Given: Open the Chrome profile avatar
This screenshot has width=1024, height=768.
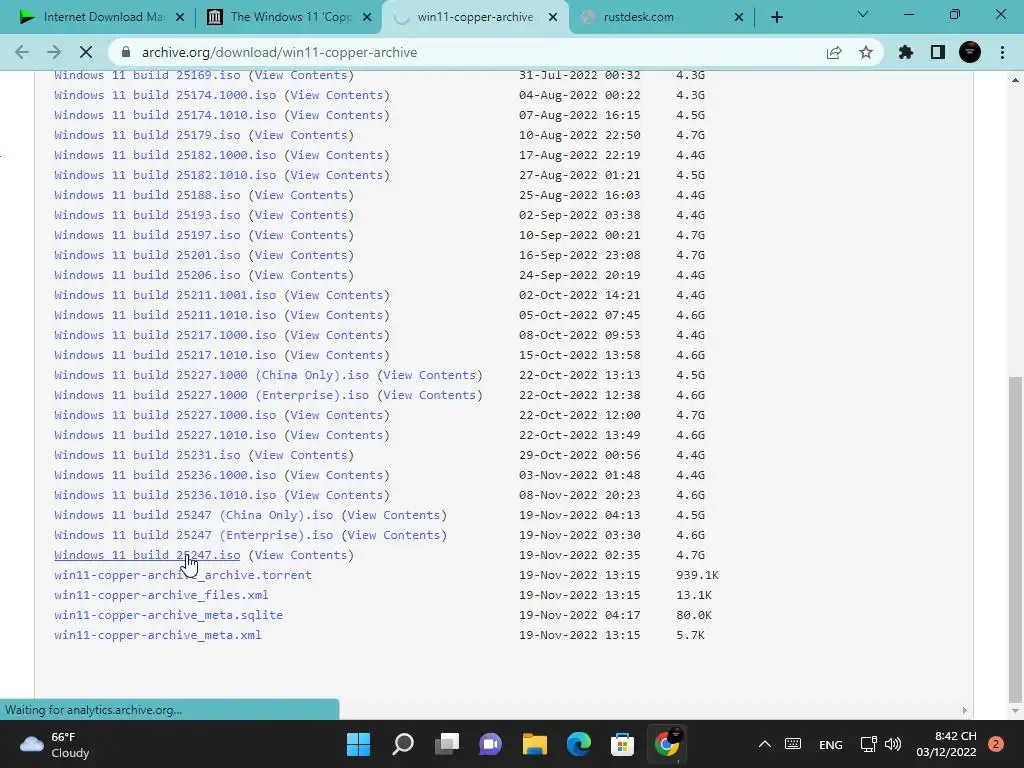Looking at the screenshot, I should [970, 52].
